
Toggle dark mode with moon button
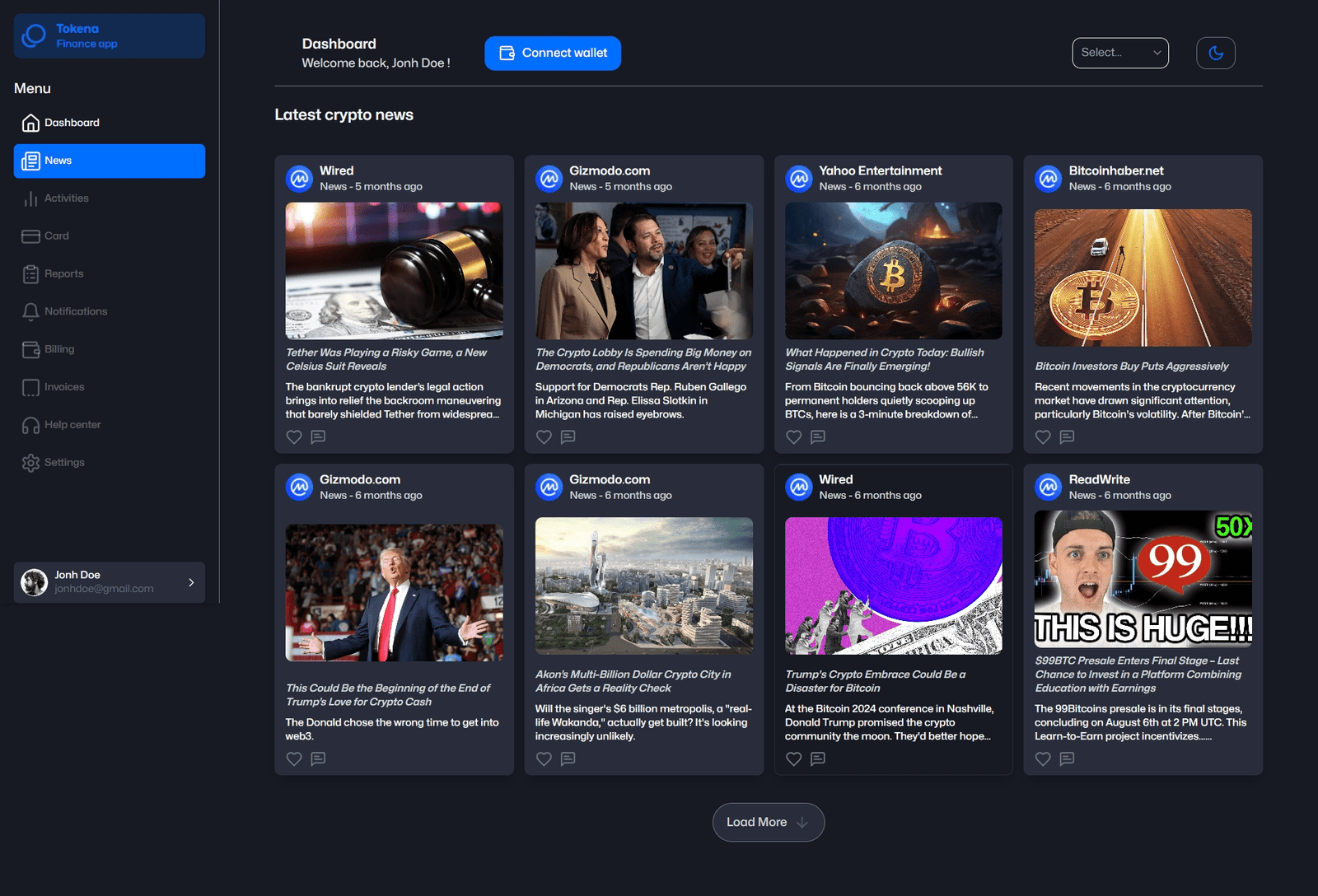tap(1215, 54)
